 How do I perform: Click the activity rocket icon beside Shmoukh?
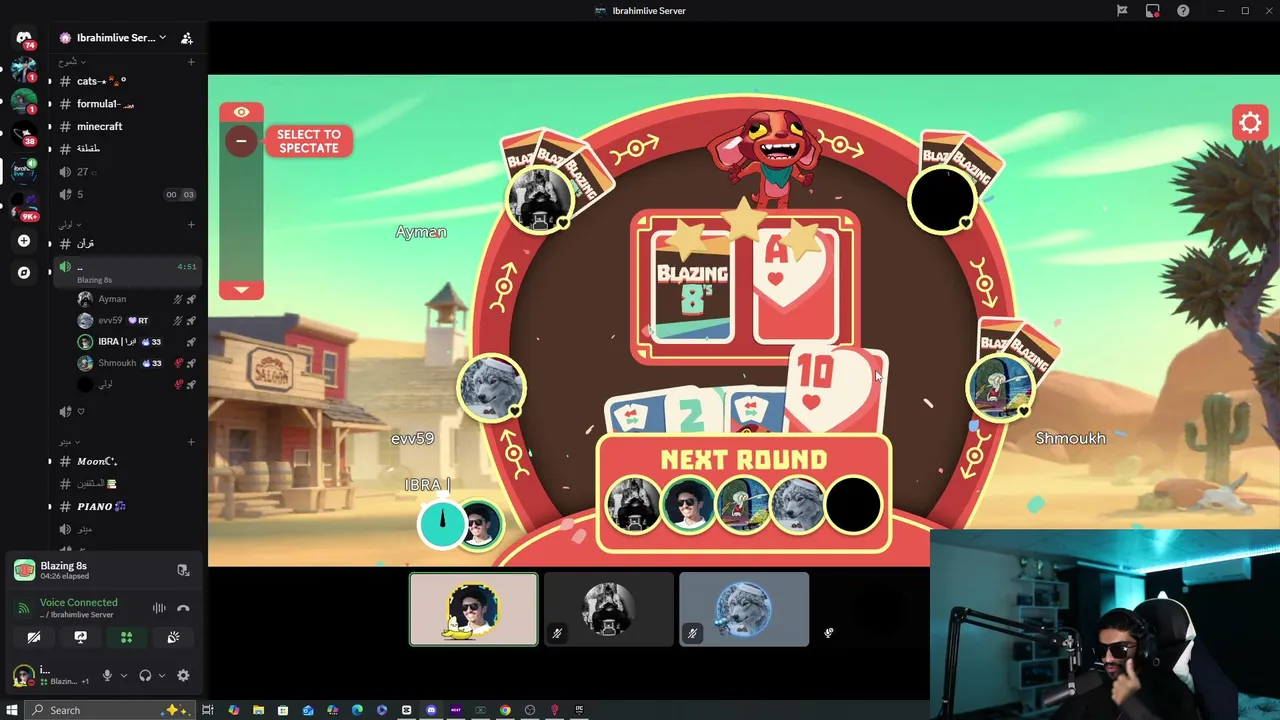pyautogui.click(x=191, y=363)
